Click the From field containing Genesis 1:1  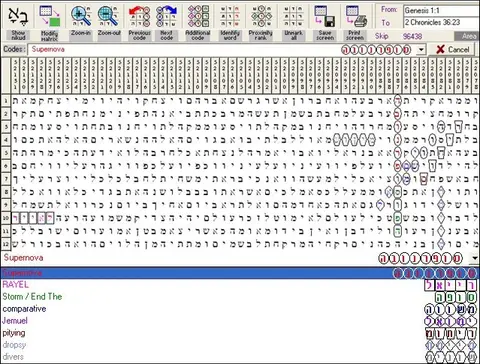pos(441,10)
